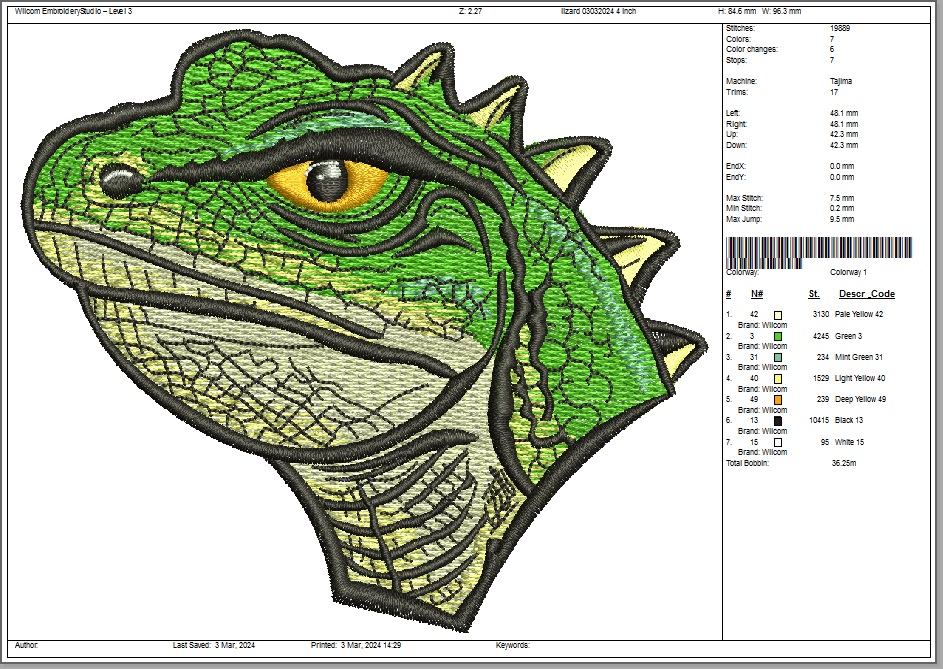Choose the Light Yellow 40 swatch

coord(778,379)
